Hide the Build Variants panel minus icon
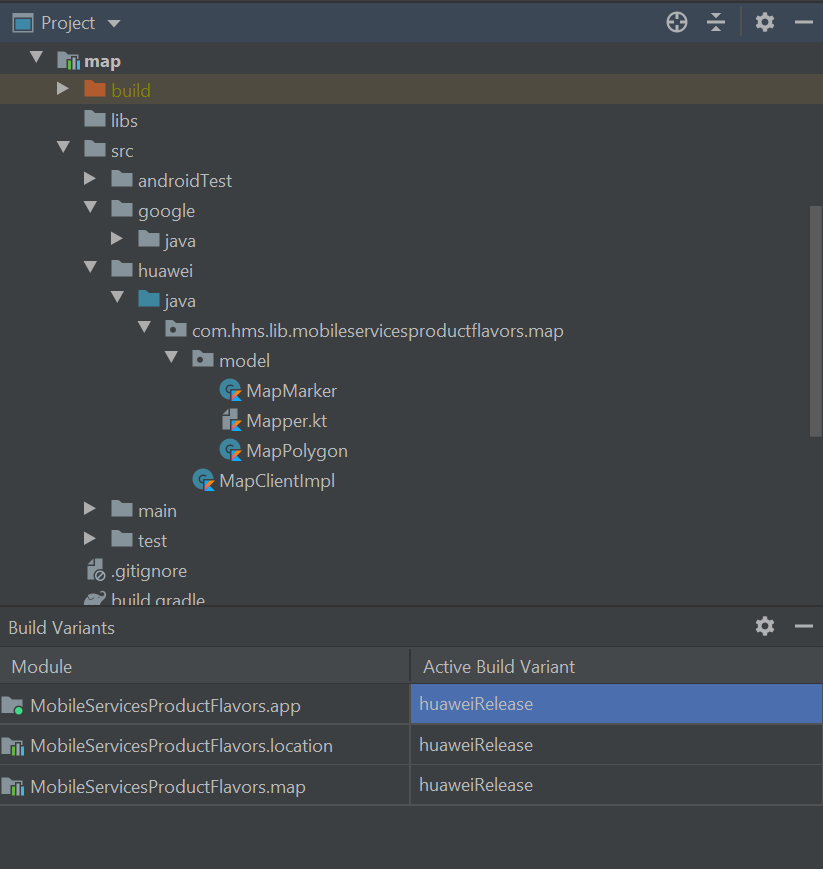The width and height of the screenshot is (823, 869). pos(804,626)
